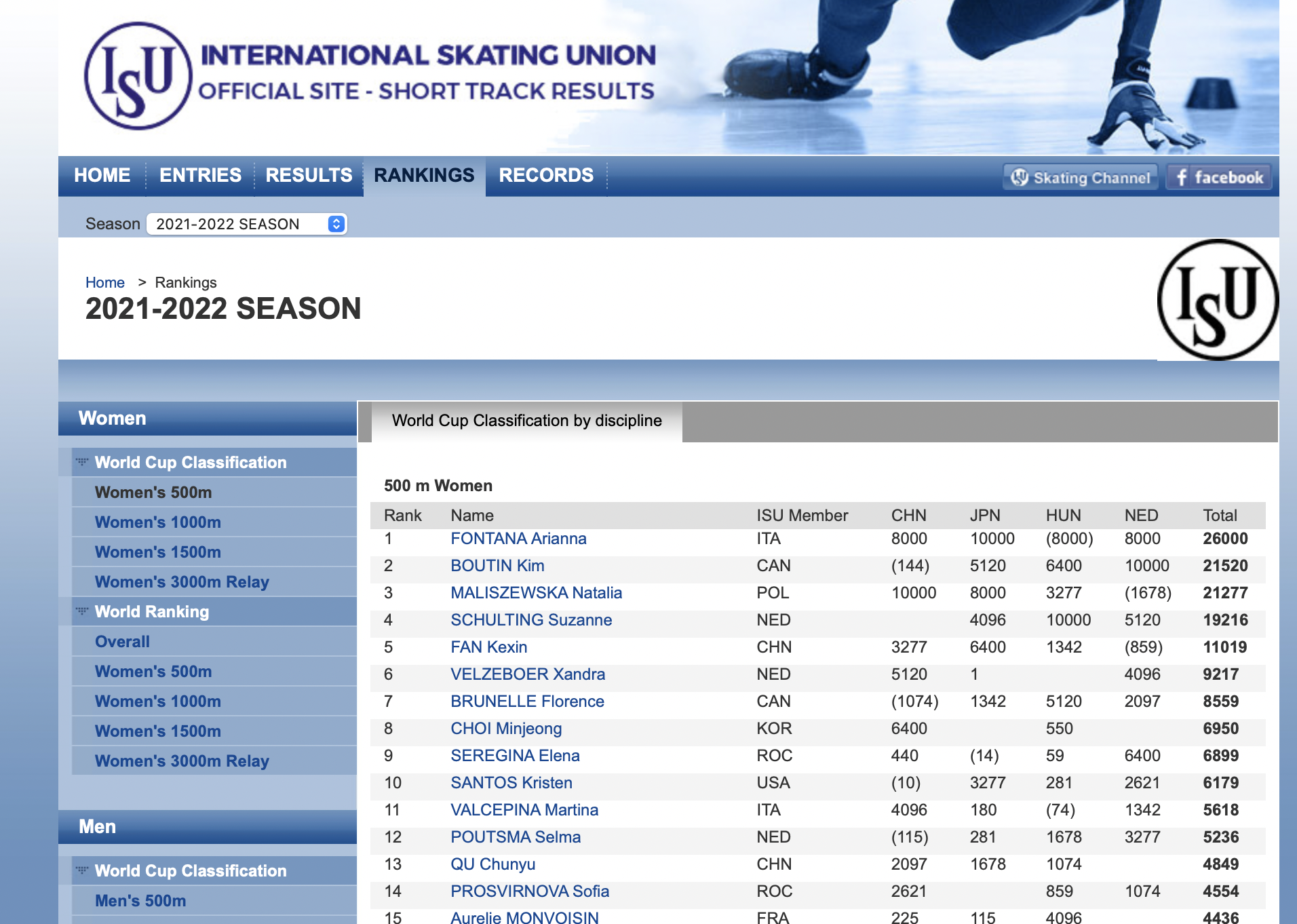Open VALCEPINA Martina profile
This screenshot has height=924, width=1297.
click(x=524, y=810)
